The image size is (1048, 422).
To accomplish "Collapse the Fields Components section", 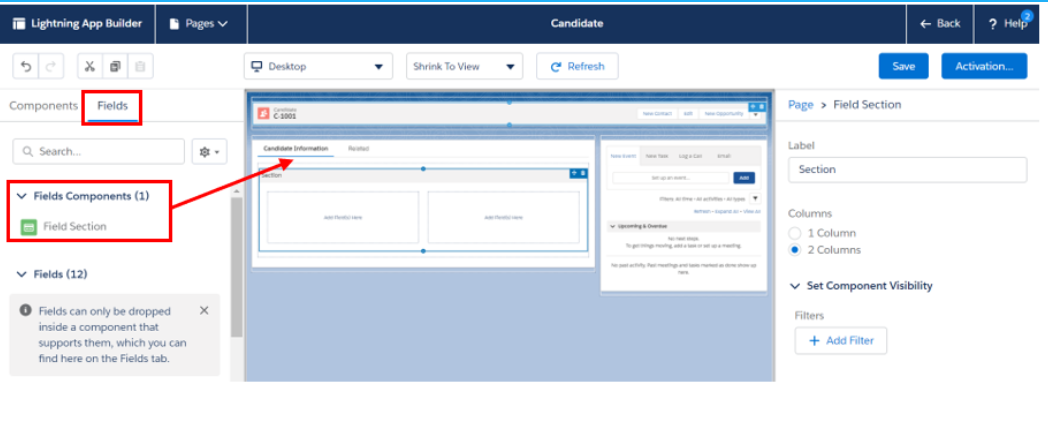I will coord(22,196).
